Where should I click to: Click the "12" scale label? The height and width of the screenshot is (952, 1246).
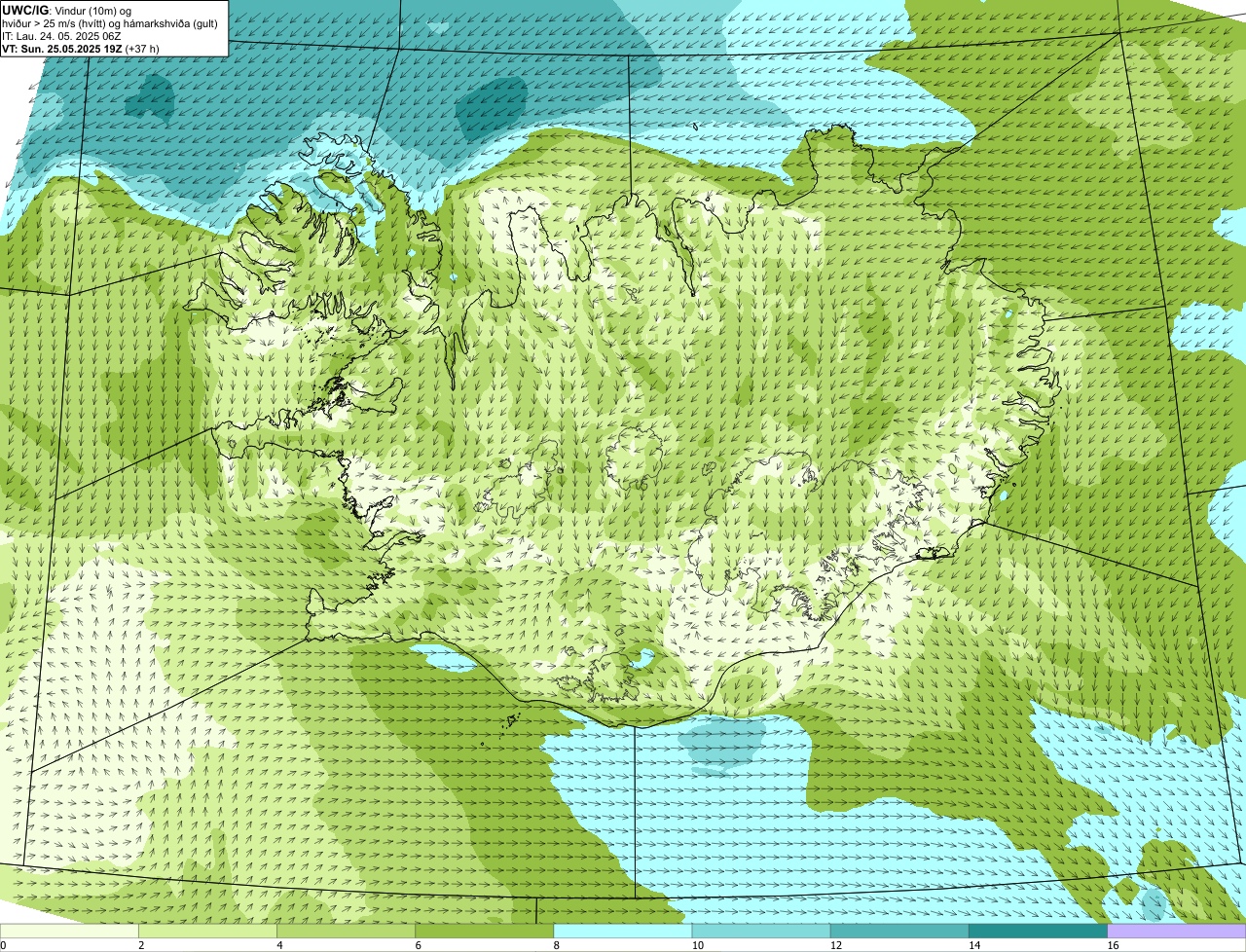click(x=835, y=945)
